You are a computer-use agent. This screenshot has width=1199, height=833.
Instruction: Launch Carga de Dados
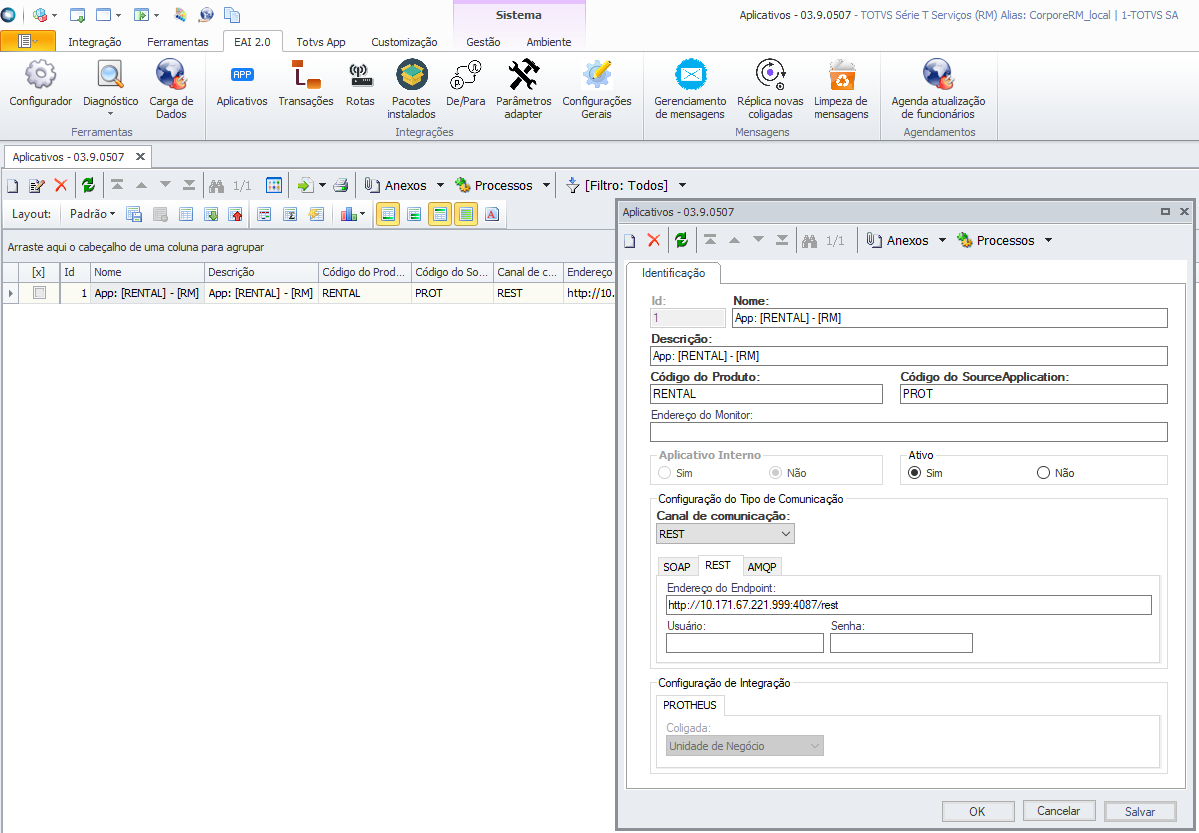(171, 89)
